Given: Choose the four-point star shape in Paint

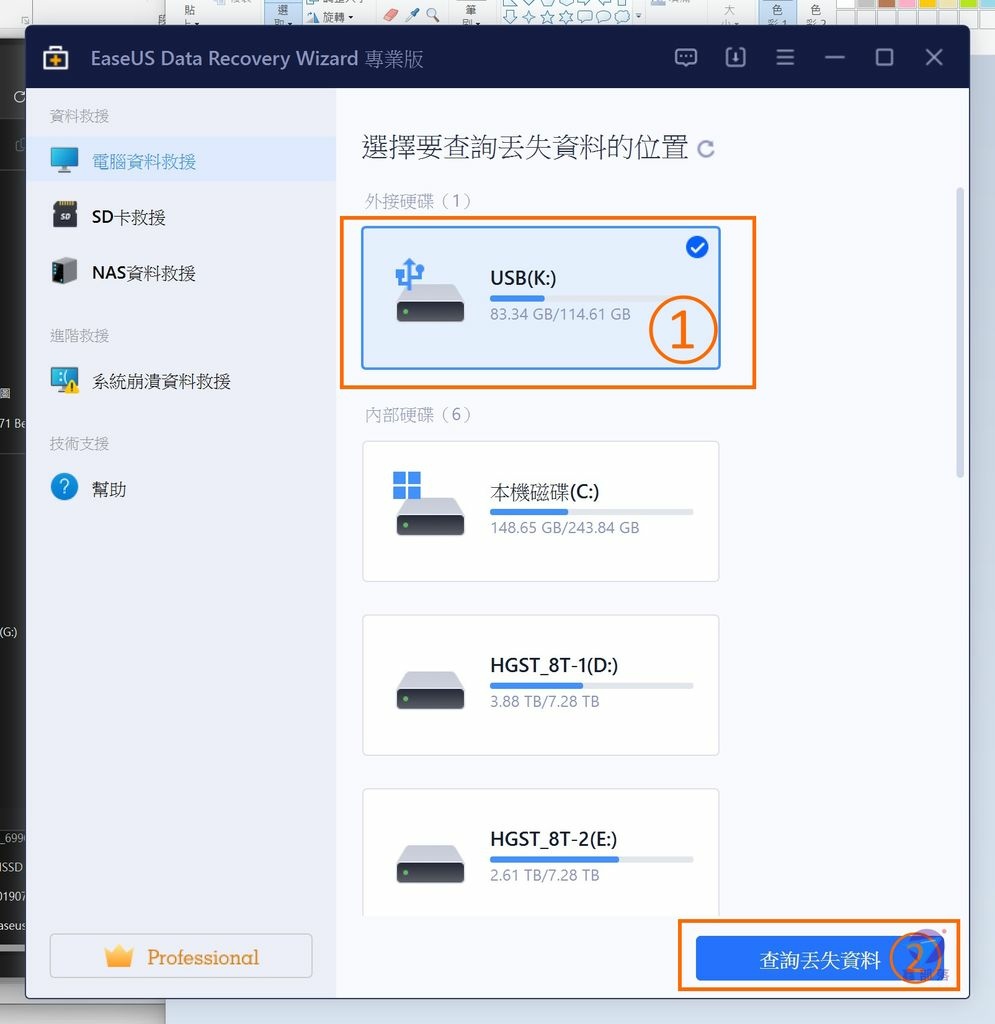Looking at the screenshot, I should point(529,16).
